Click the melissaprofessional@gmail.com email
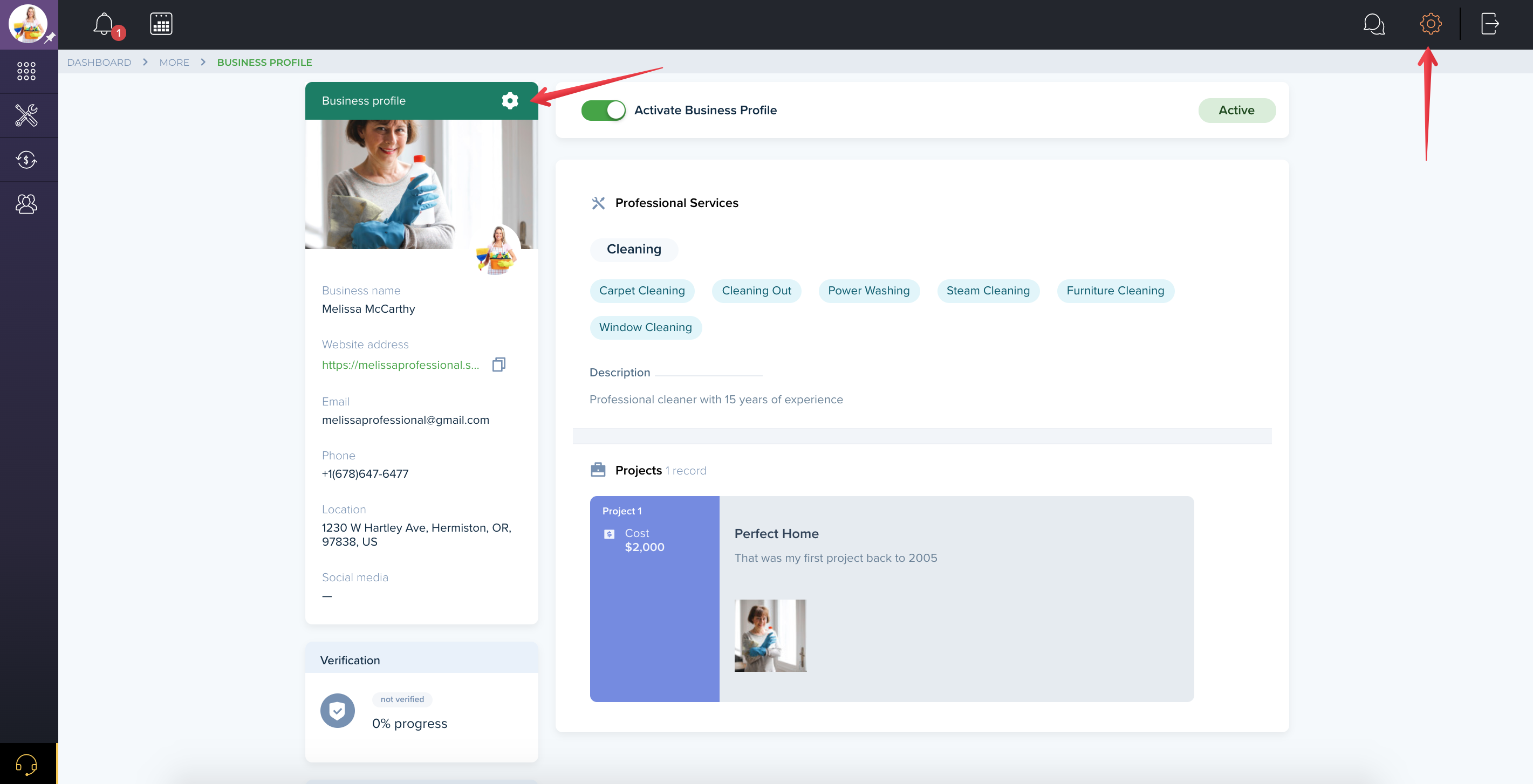This screenshot has height=784, width=1533. (x=405, y=419)
